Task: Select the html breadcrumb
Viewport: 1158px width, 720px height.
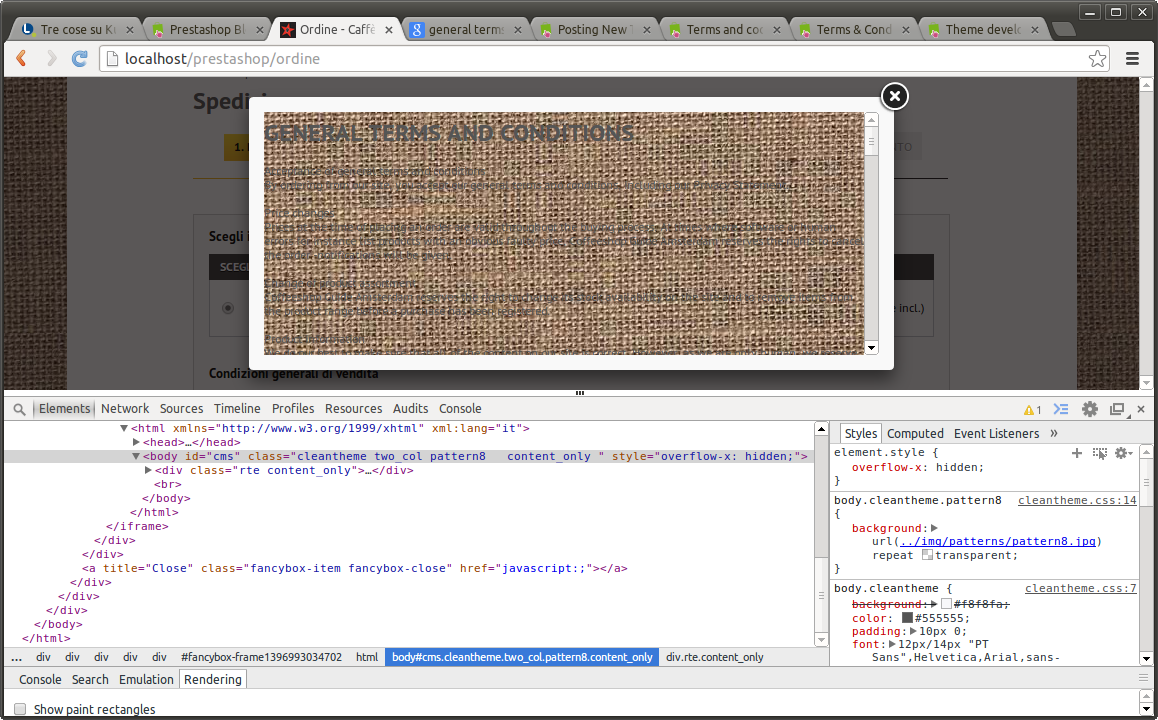Action: click(367, 657)
